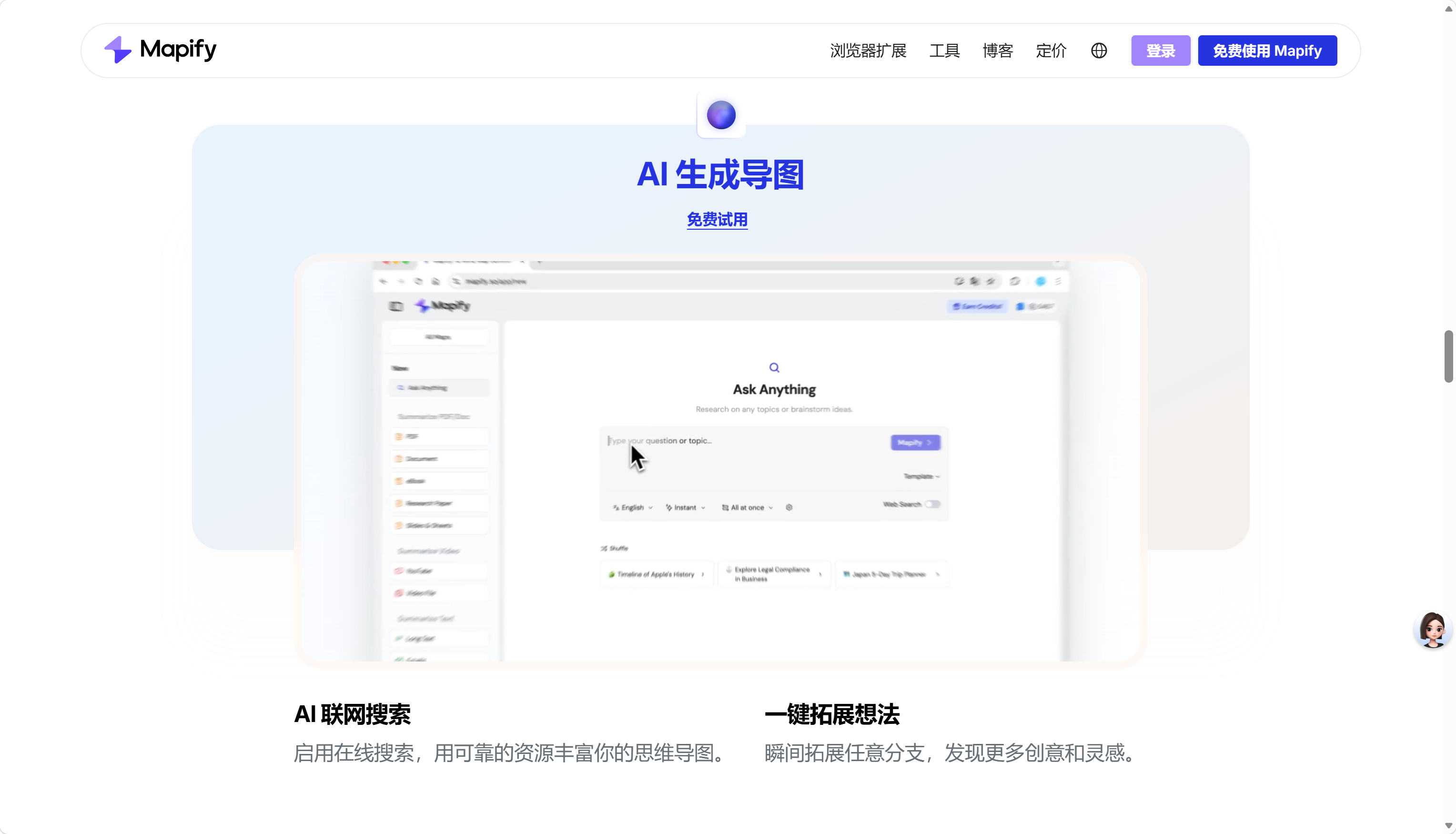The height and width of the screenshot is (834, 1456).
Task: Click the 免费使用 Mapify button
Action: [x=1267, y=51]
